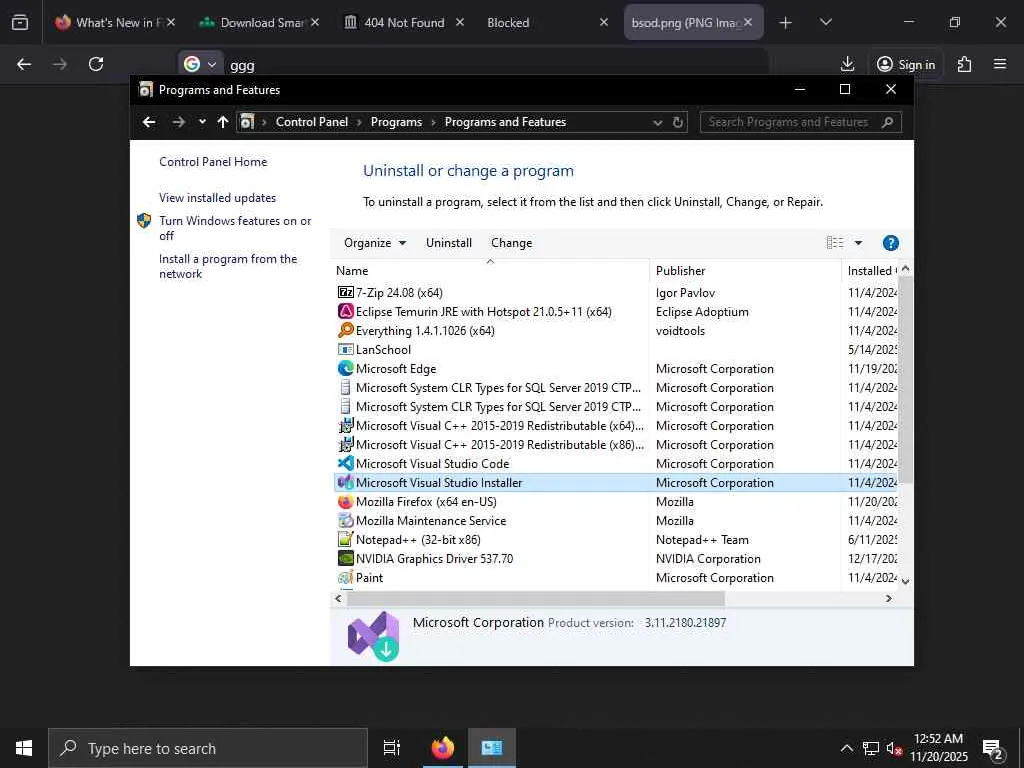
Task: Sort by the Name column header
Action: click(x=490, y=270)
